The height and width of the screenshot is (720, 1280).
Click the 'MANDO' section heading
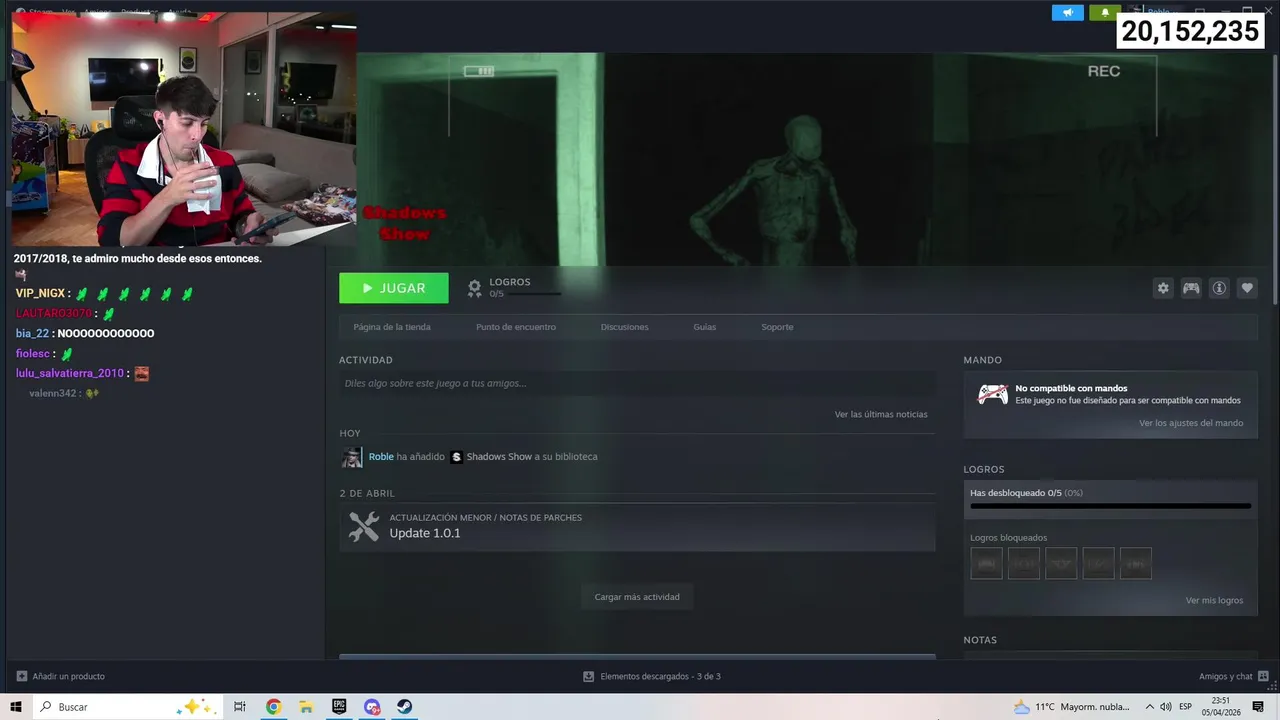click(x=983, y=360)
